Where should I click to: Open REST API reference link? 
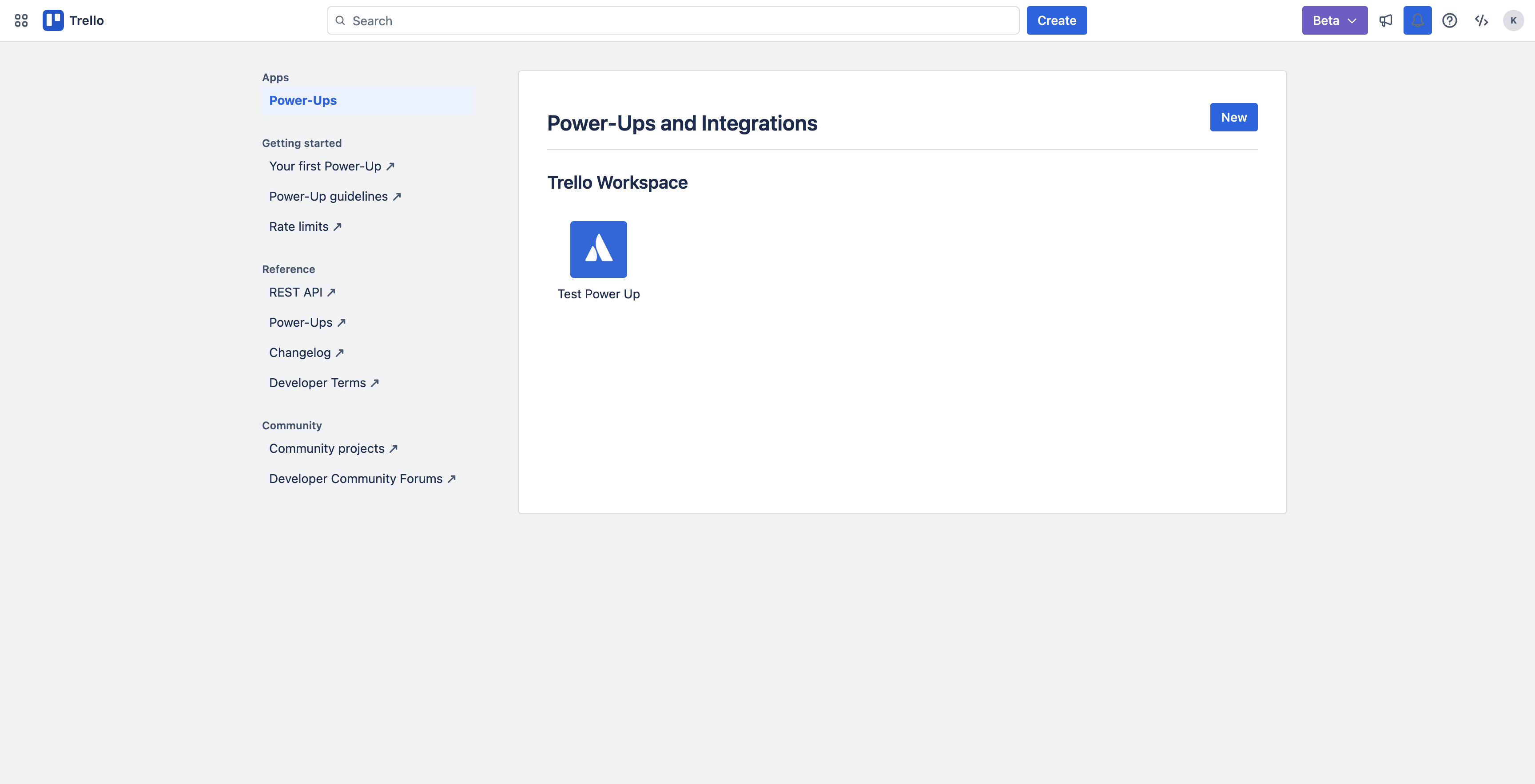(x=302, y=292)
